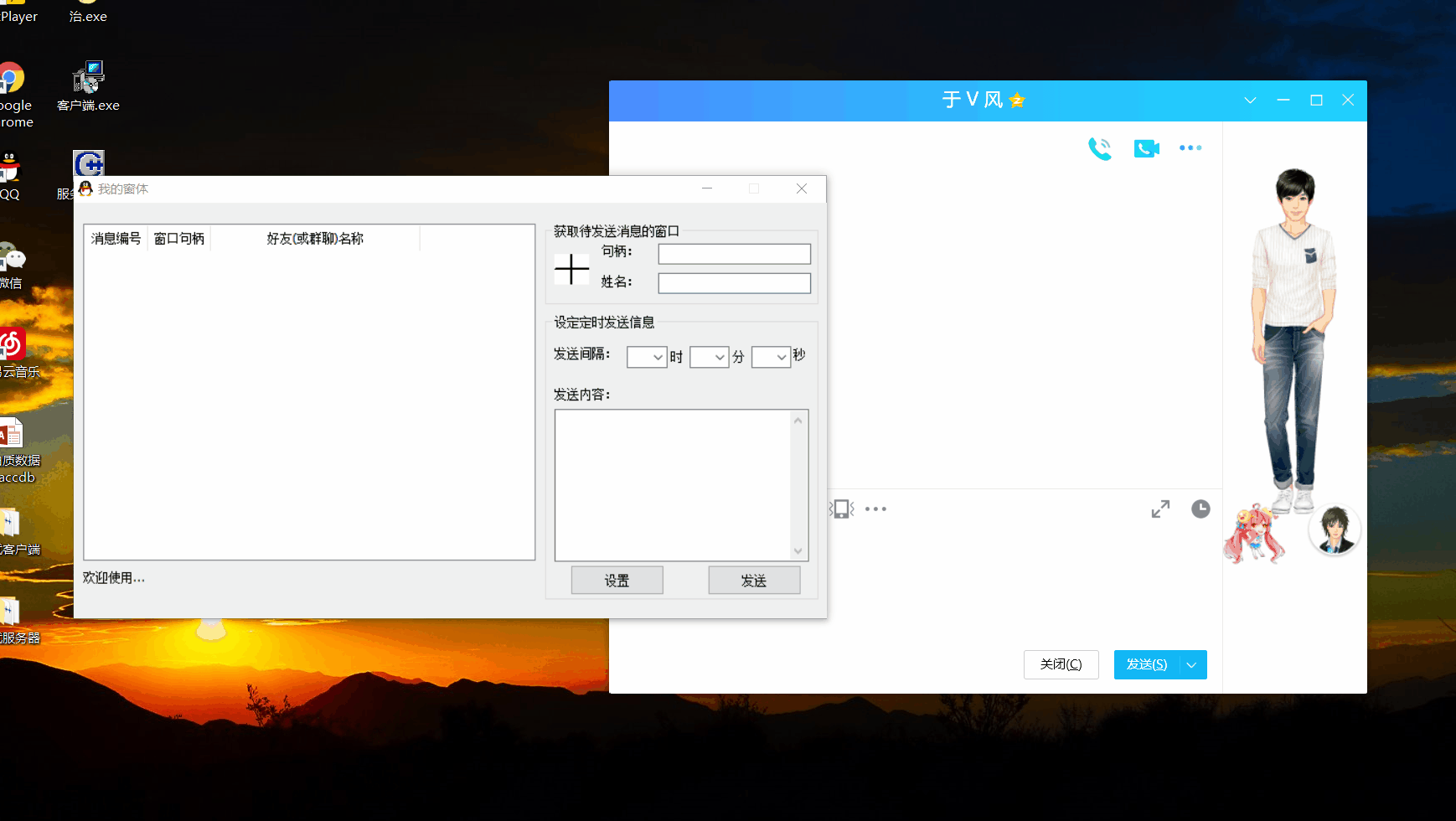
Task: Launch 客户端.exe from the desktop
Action: (88, 75)
